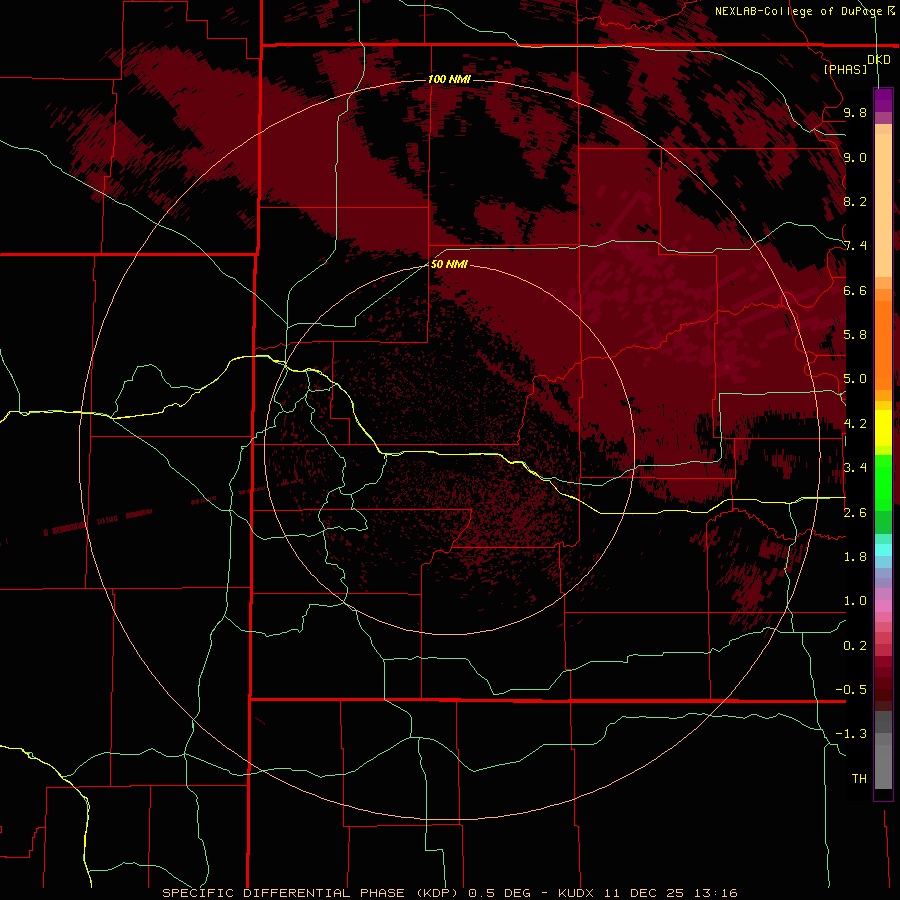The width and height of the screenshot is (900, 900).
Task: Click the 2.6 value on the color scale
Action: pyautogui.click(x=855, y=513)
